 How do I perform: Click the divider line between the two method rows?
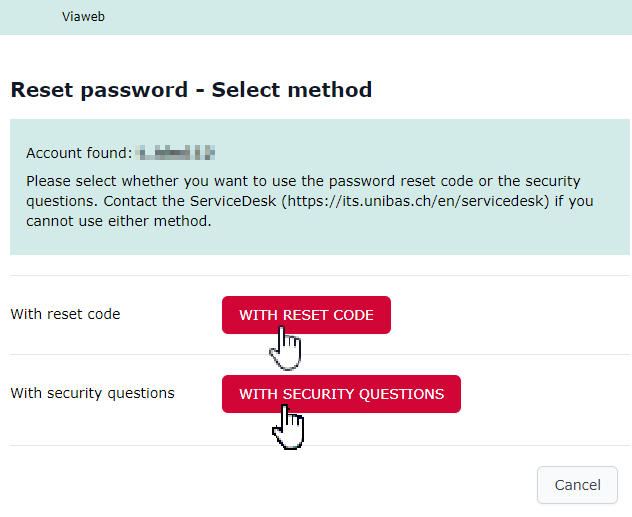pyautogui.click(x=320, y=354)
